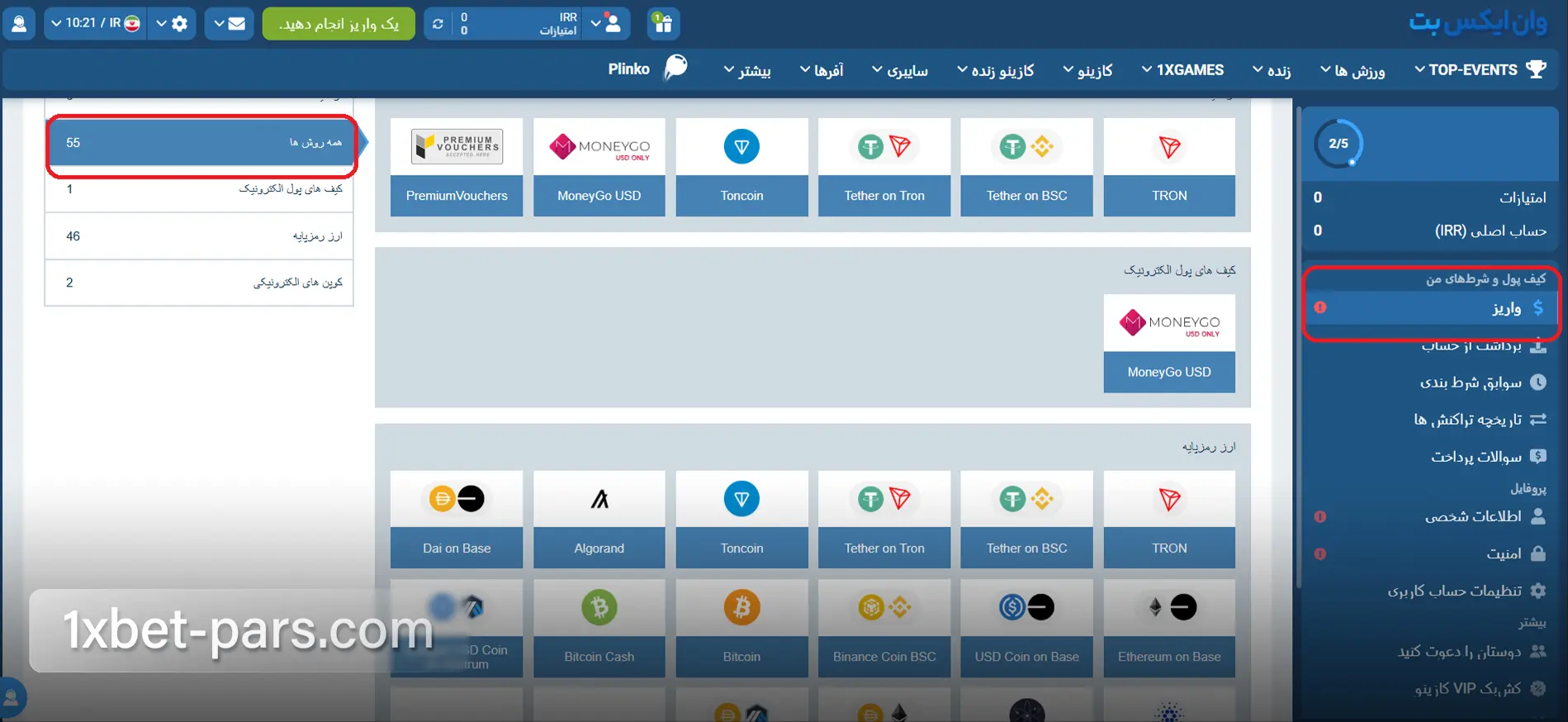The image size is (1568, 722).
Task: Select the همه روش ها all methods filter
Action: (x=199, y=143)
